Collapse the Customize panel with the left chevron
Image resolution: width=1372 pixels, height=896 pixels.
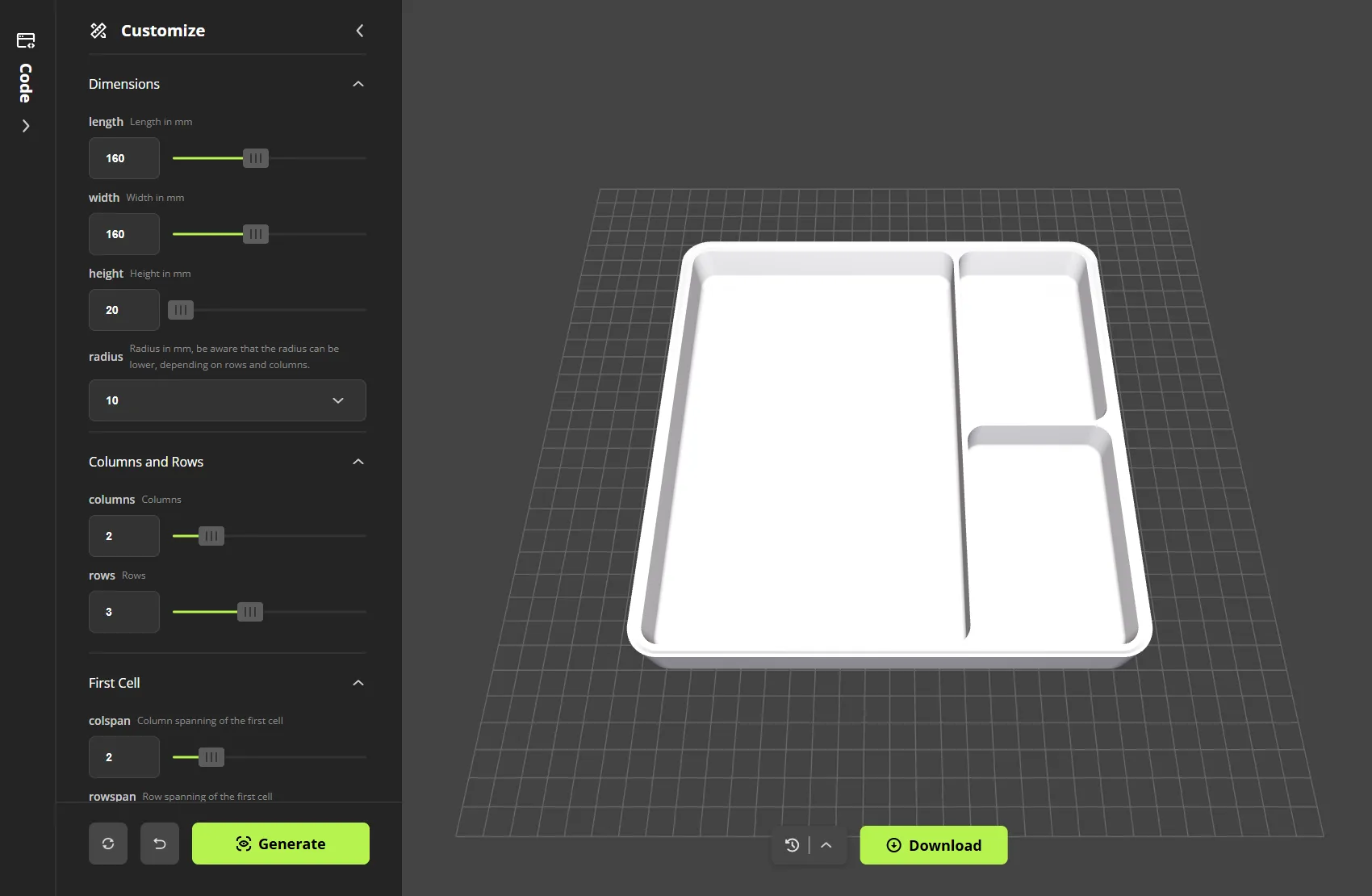click(360, 31)
